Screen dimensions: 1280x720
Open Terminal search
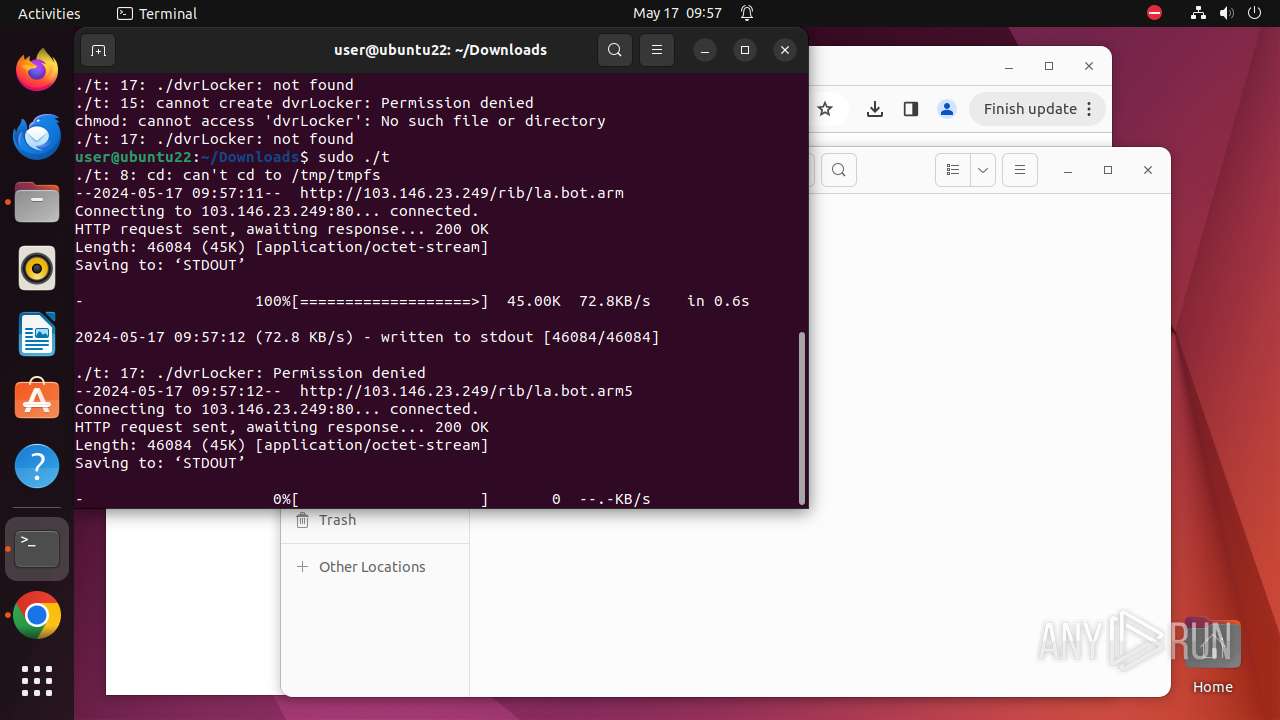(615, 50)
